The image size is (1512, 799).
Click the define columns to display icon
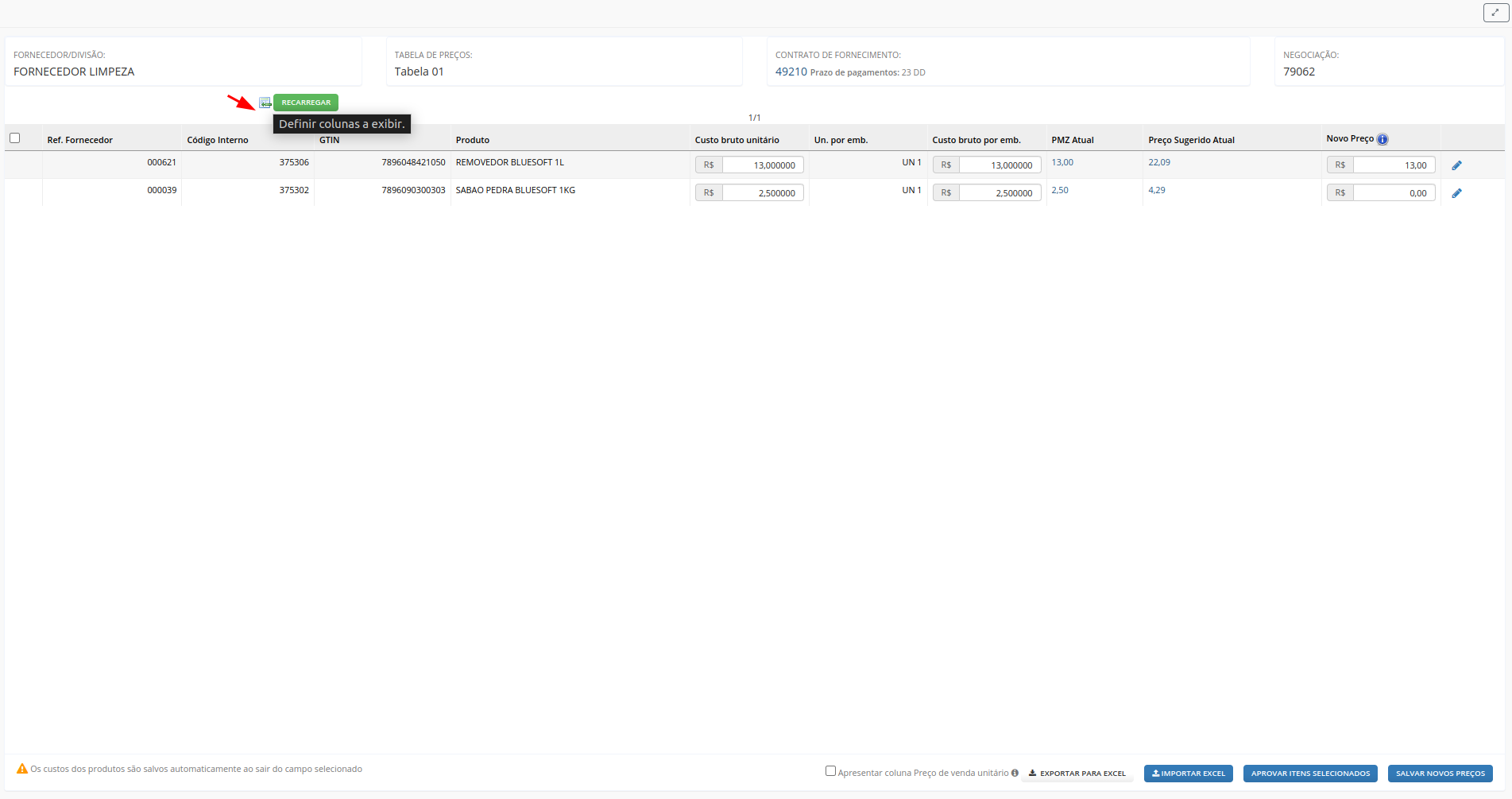point(265,103)
